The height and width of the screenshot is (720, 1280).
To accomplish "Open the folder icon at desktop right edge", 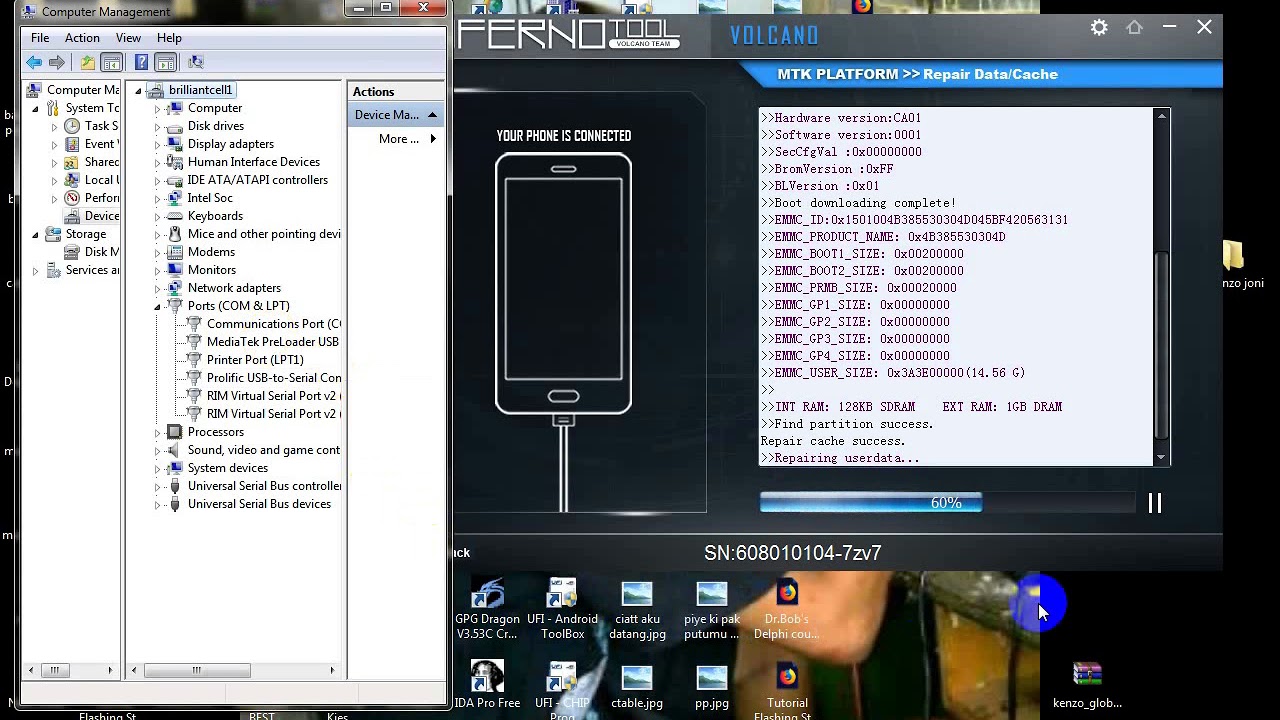I will pyautogui.click(x=1233, y=256).
